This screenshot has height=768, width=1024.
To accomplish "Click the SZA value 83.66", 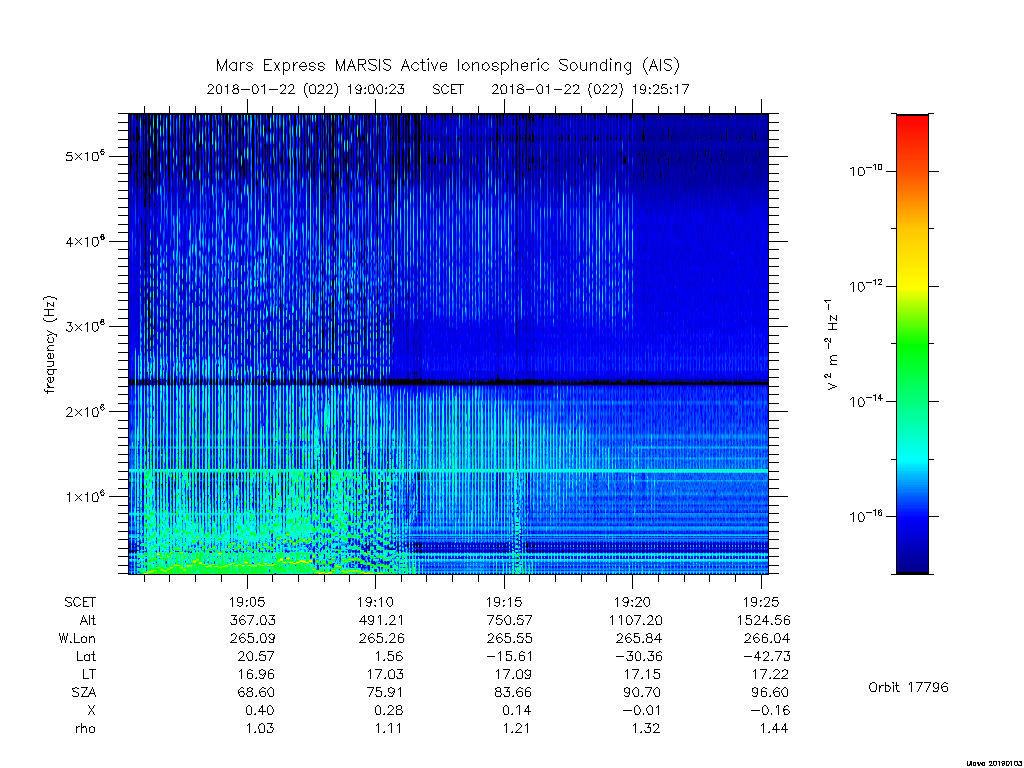I will click(513, 692).
